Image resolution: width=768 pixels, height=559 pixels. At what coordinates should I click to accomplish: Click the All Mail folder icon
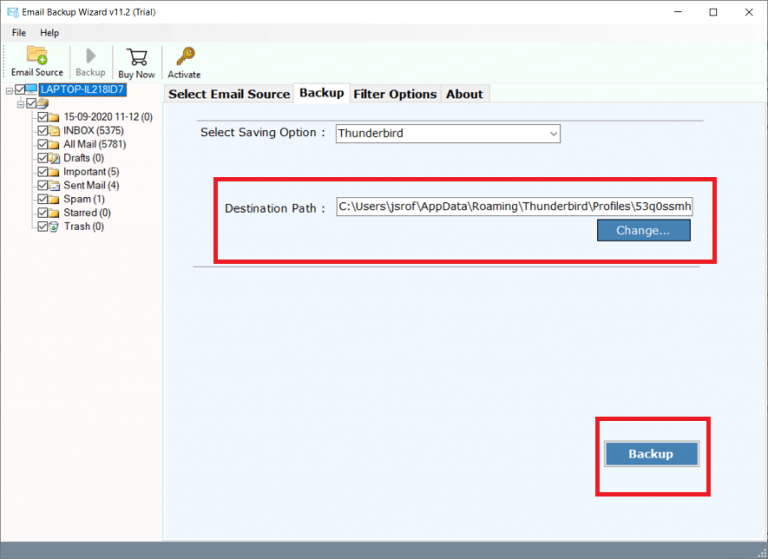(x=54, y=145)
